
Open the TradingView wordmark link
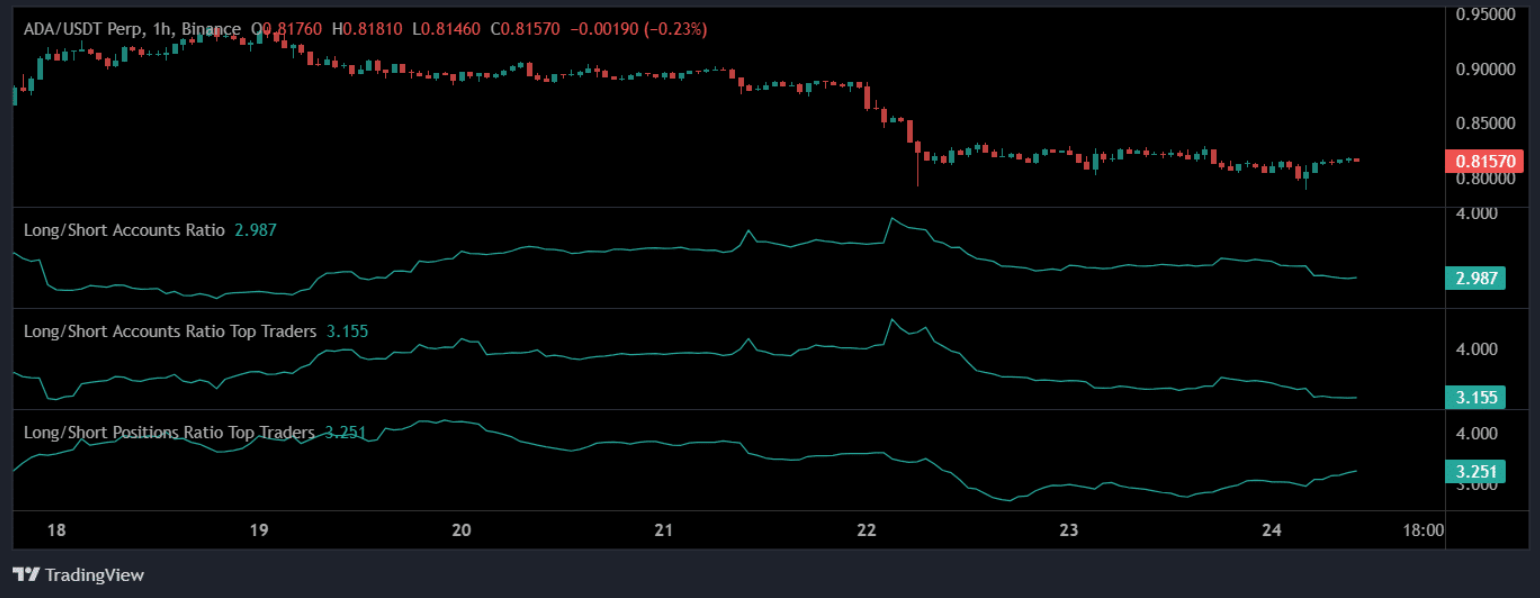95,575
